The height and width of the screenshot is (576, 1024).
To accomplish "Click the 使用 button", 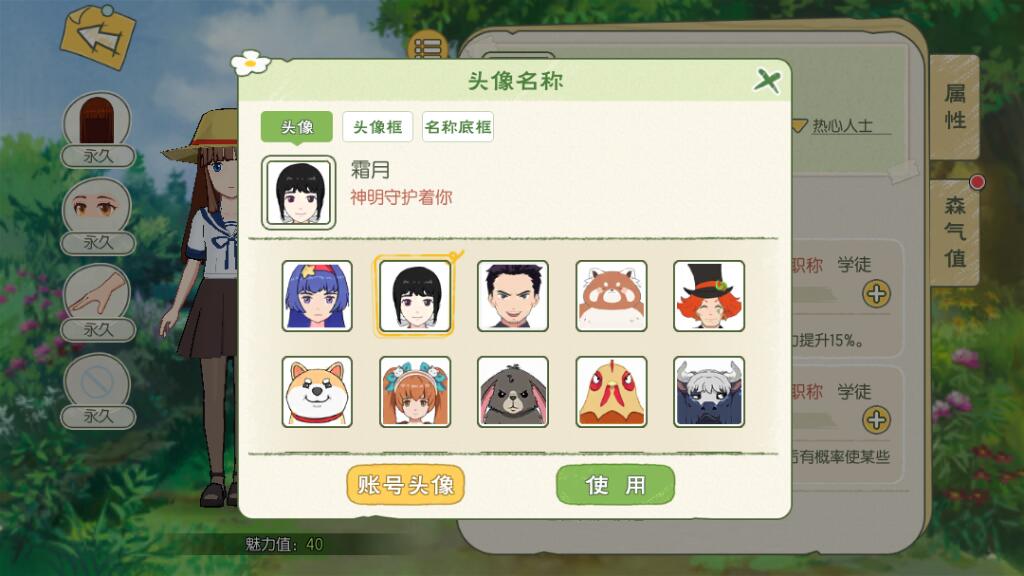I will [615, 485].
